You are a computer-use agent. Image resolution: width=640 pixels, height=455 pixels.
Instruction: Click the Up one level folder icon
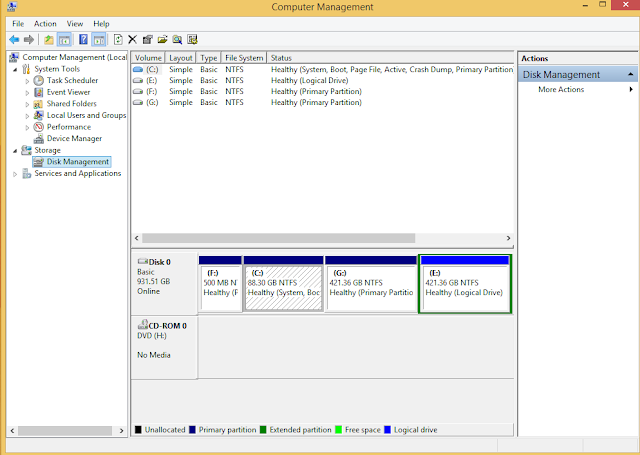pos(49,40)
